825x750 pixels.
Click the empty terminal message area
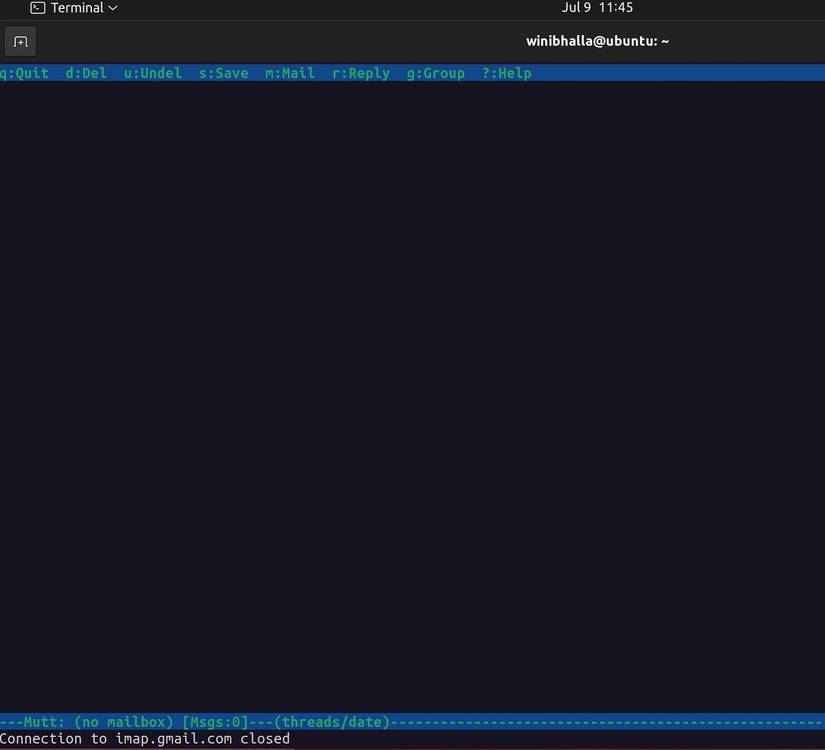[x=412, y=400]
